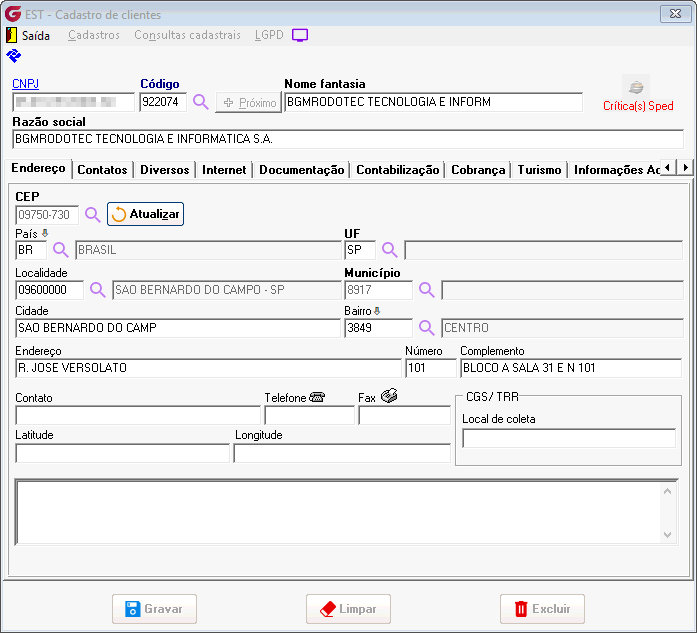Open the Cadastros menu
Viewport: 697px width, 633px height.
[x=94, y=35]
